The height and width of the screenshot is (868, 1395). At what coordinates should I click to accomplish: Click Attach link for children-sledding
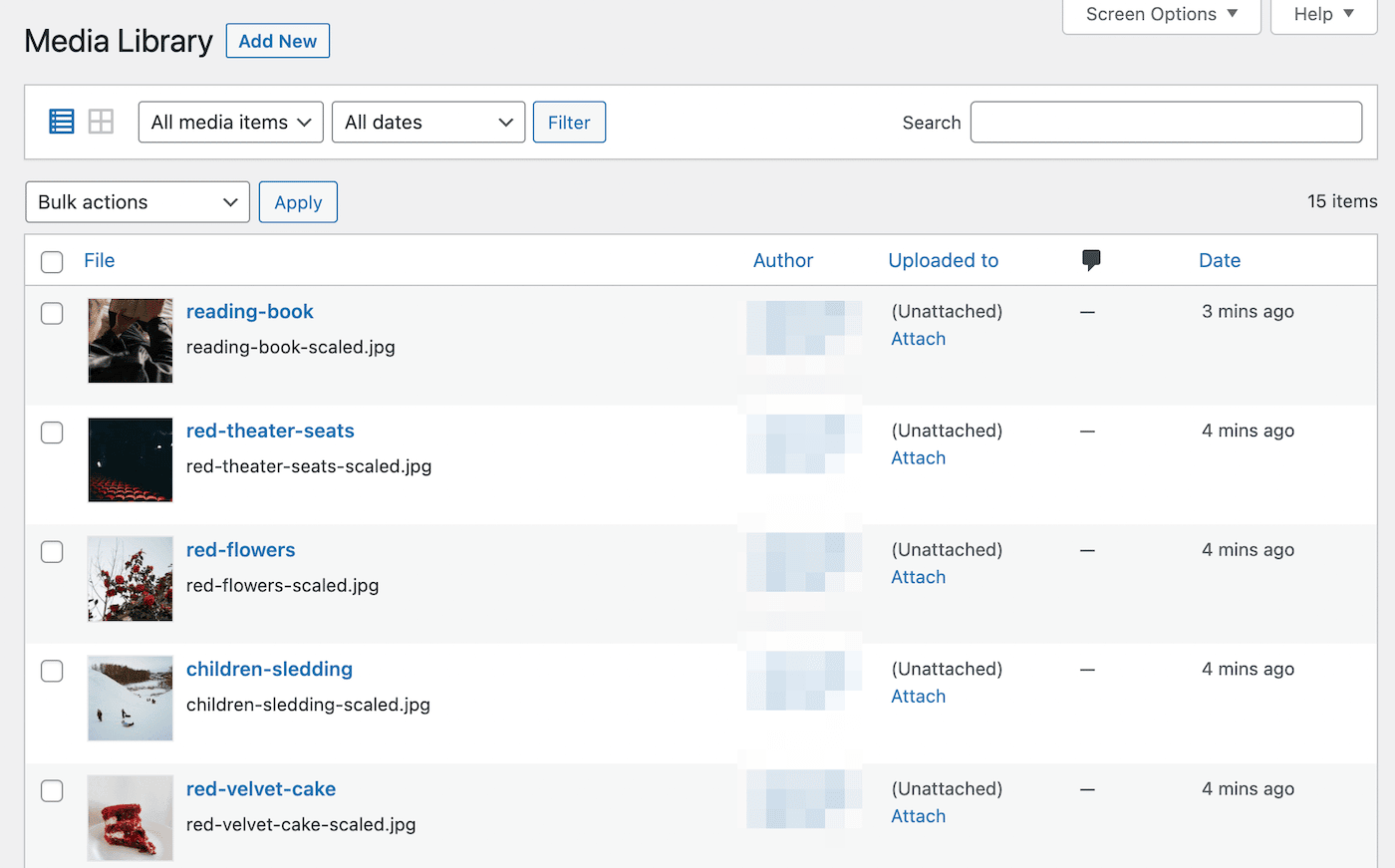(918, 697)
